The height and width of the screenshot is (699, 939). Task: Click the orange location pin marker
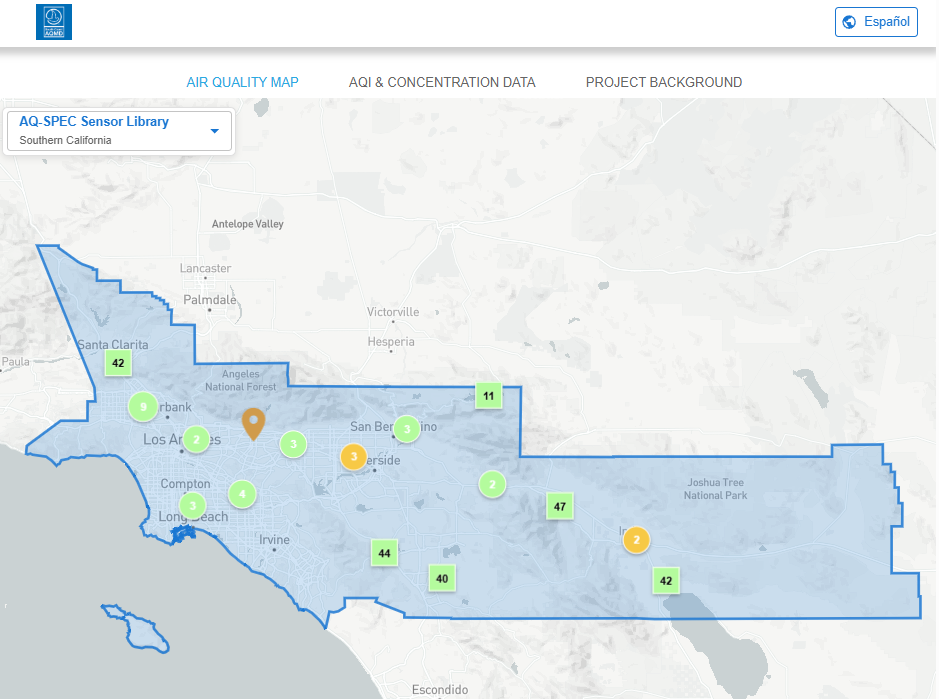tap(254, 423)
